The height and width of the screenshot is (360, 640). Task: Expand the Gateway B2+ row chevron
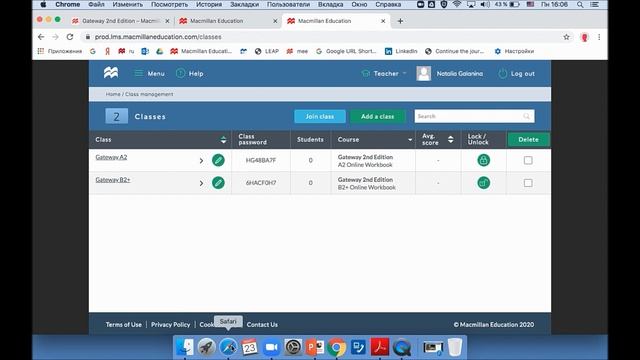click(201, 183)
